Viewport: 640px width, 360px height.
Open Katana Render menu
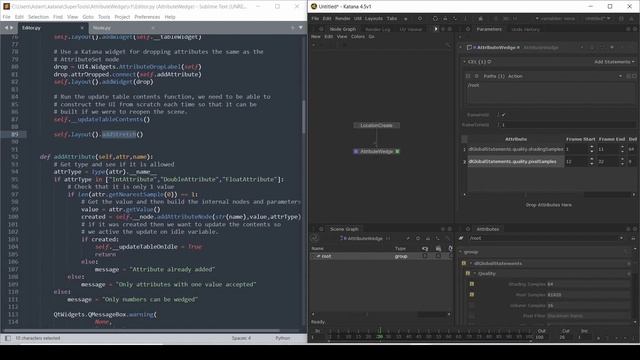[342, 18]
